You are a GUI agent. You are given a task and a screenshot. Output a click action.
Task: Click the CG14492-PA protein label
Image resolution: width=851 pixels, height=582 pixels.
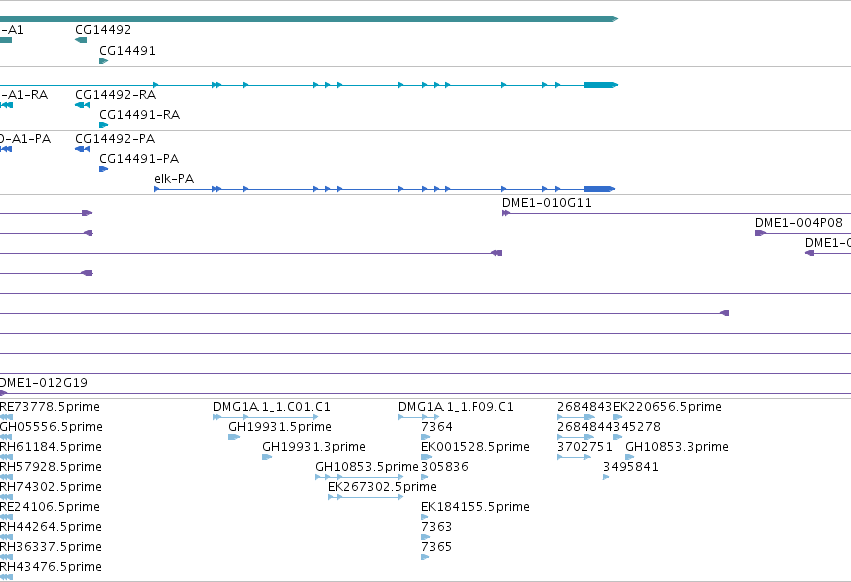(x=115, y=139)
